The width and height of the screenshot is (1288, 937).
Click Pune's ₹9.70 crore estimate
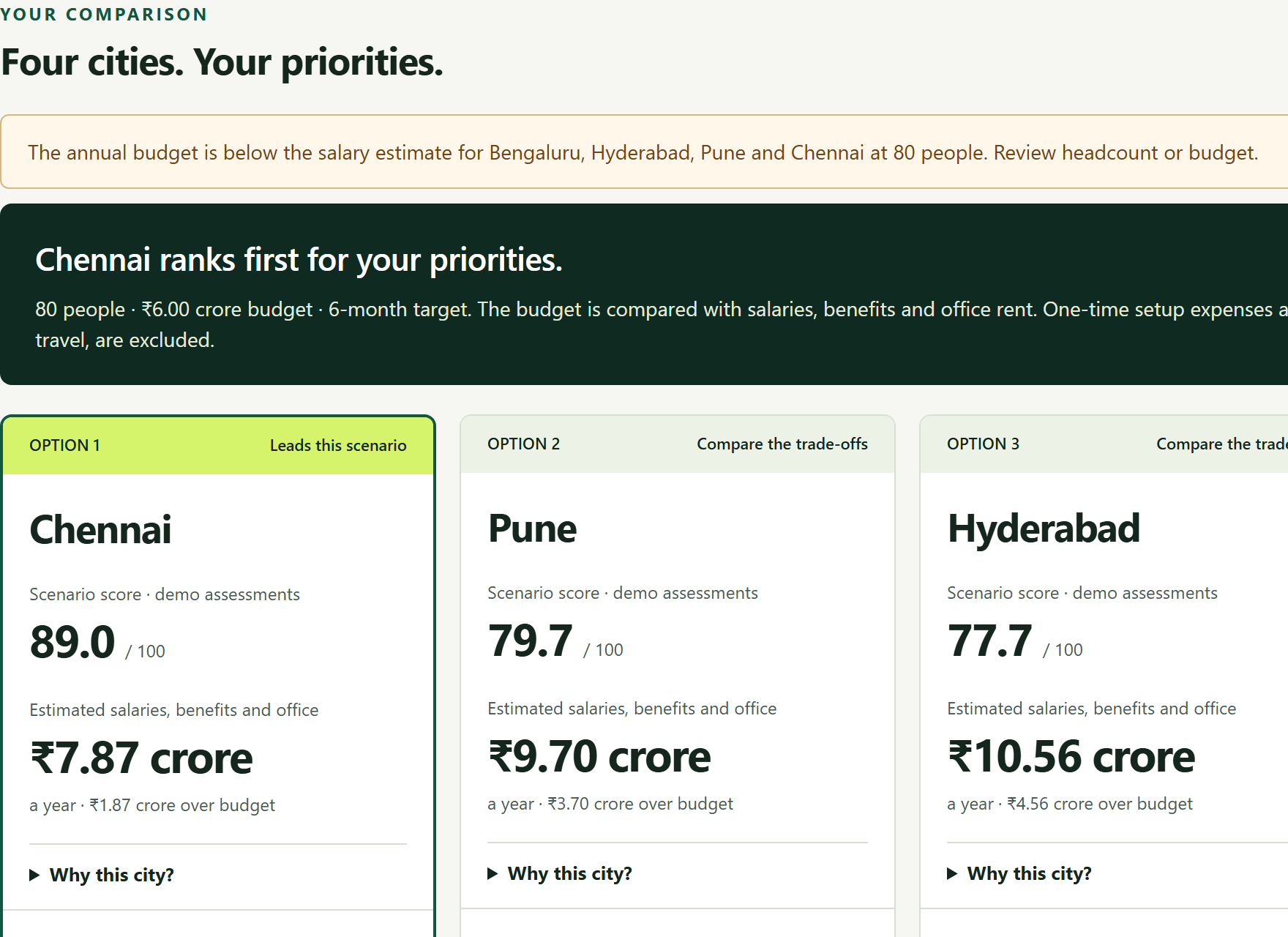[x=599, y=756]
